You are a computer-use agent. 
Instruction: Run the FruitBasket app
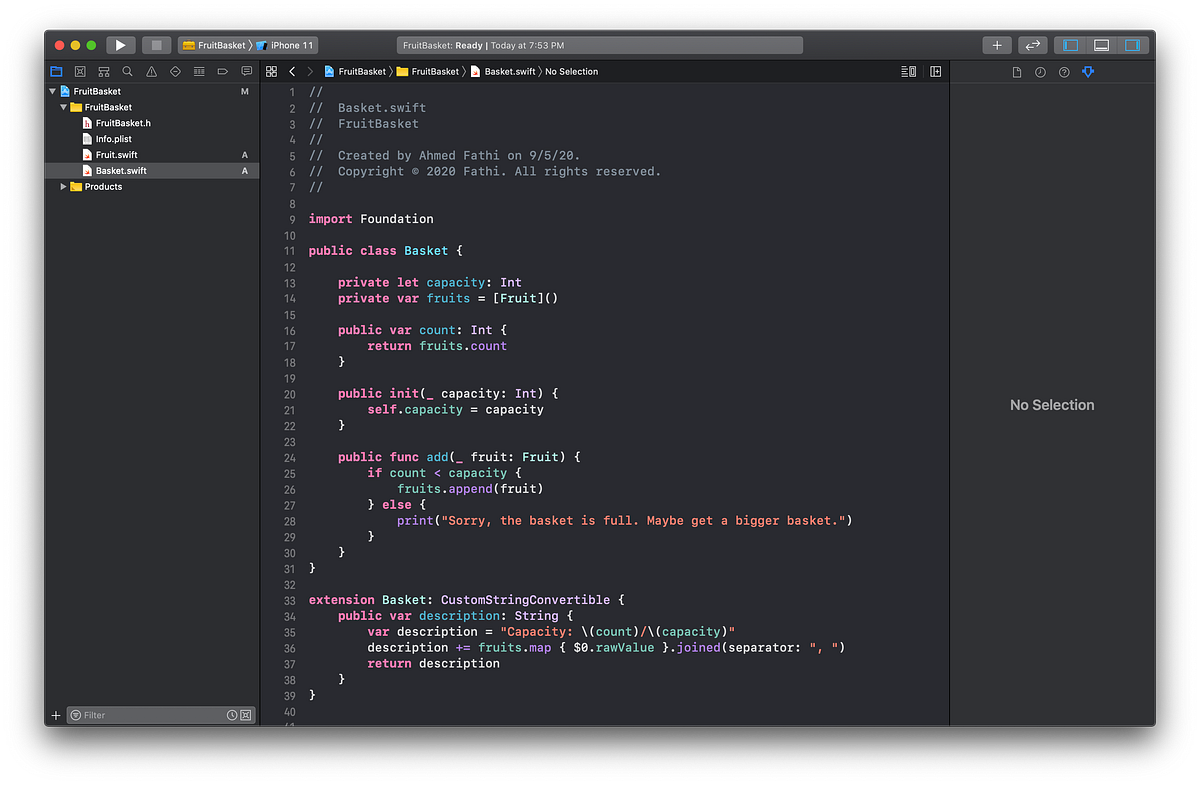(x=120, y=44)
